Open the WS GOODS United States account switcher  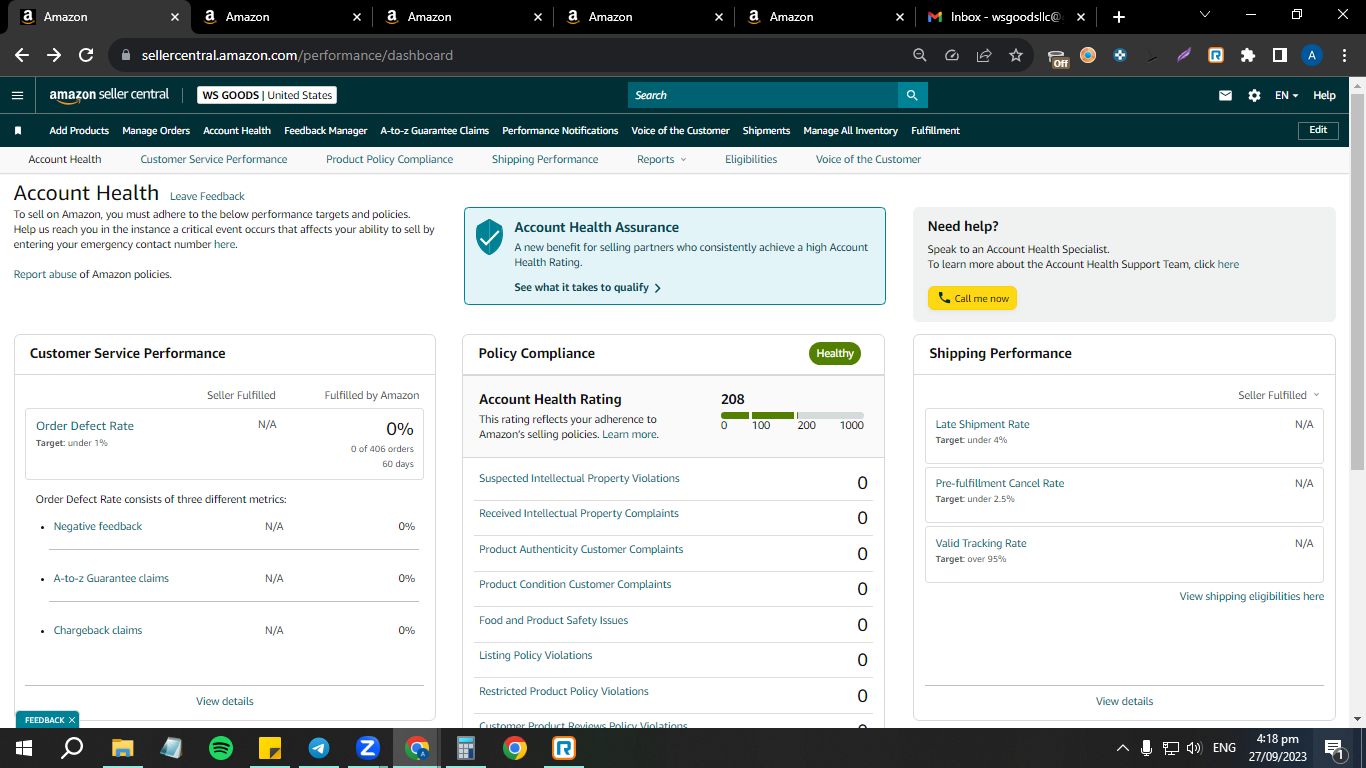tap(267, 95)
